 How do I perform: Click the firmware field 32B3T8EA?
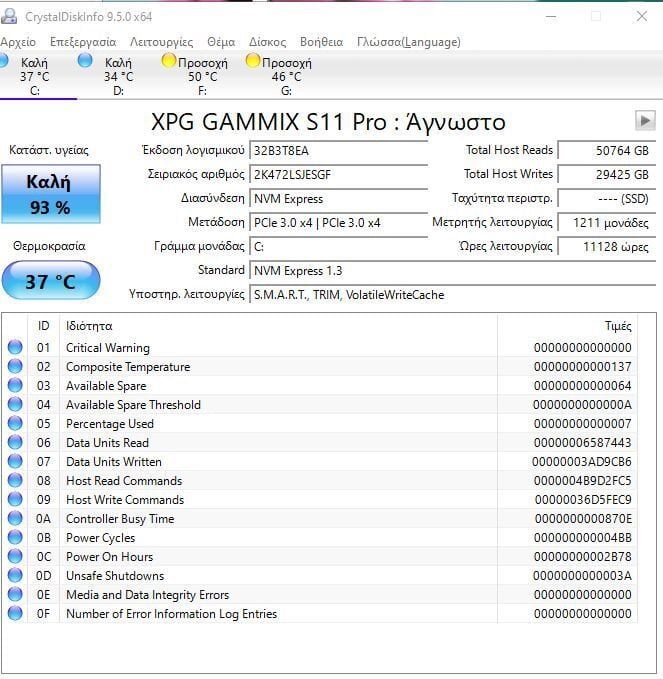tap(339, 151)
